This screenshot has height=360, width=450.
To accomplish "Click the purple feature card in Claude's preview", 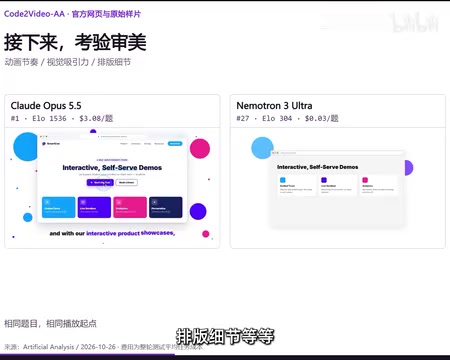I will click(94, 207).
